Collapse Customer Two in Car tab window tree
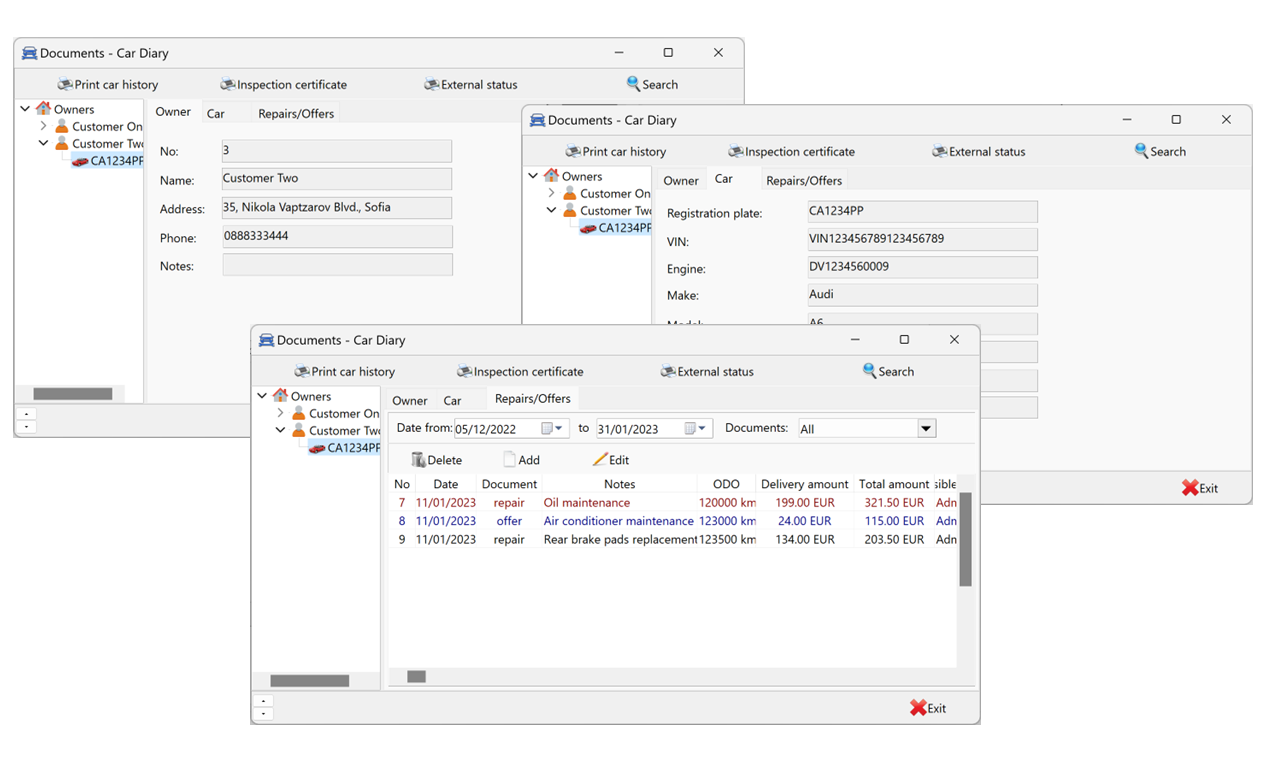 pos(551,210)
